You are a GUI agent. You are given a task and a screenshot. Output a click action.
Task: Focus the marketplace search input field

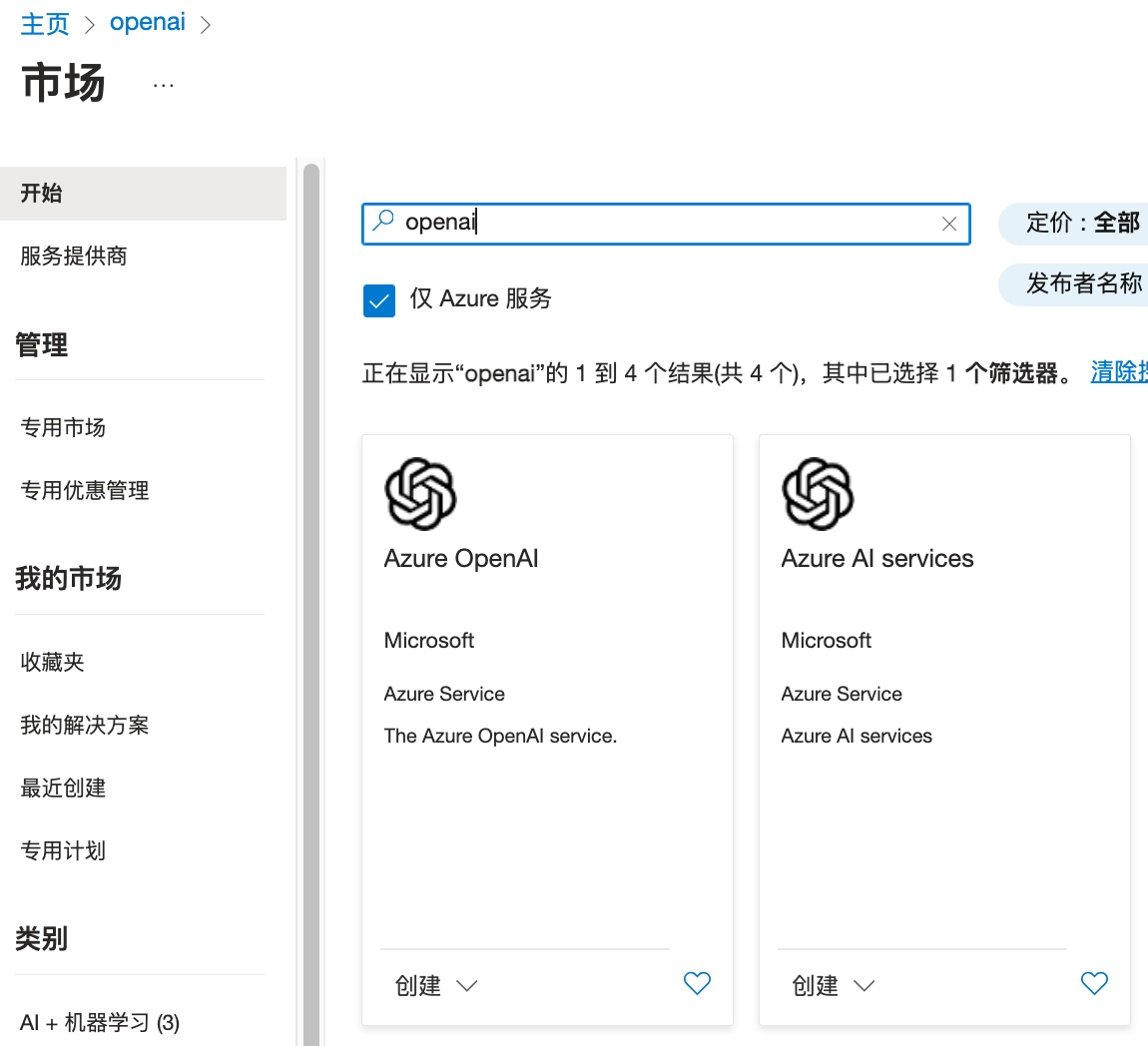pos(666,224)
